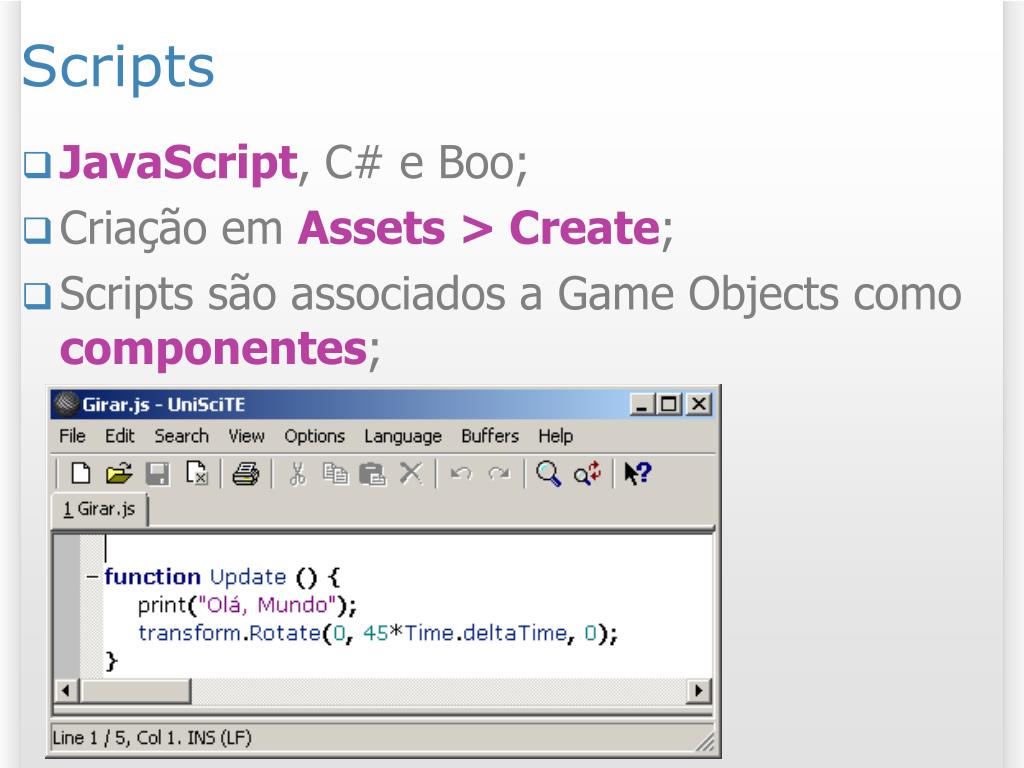Select the 1 Girar.js tab

(x=100, y=509)
